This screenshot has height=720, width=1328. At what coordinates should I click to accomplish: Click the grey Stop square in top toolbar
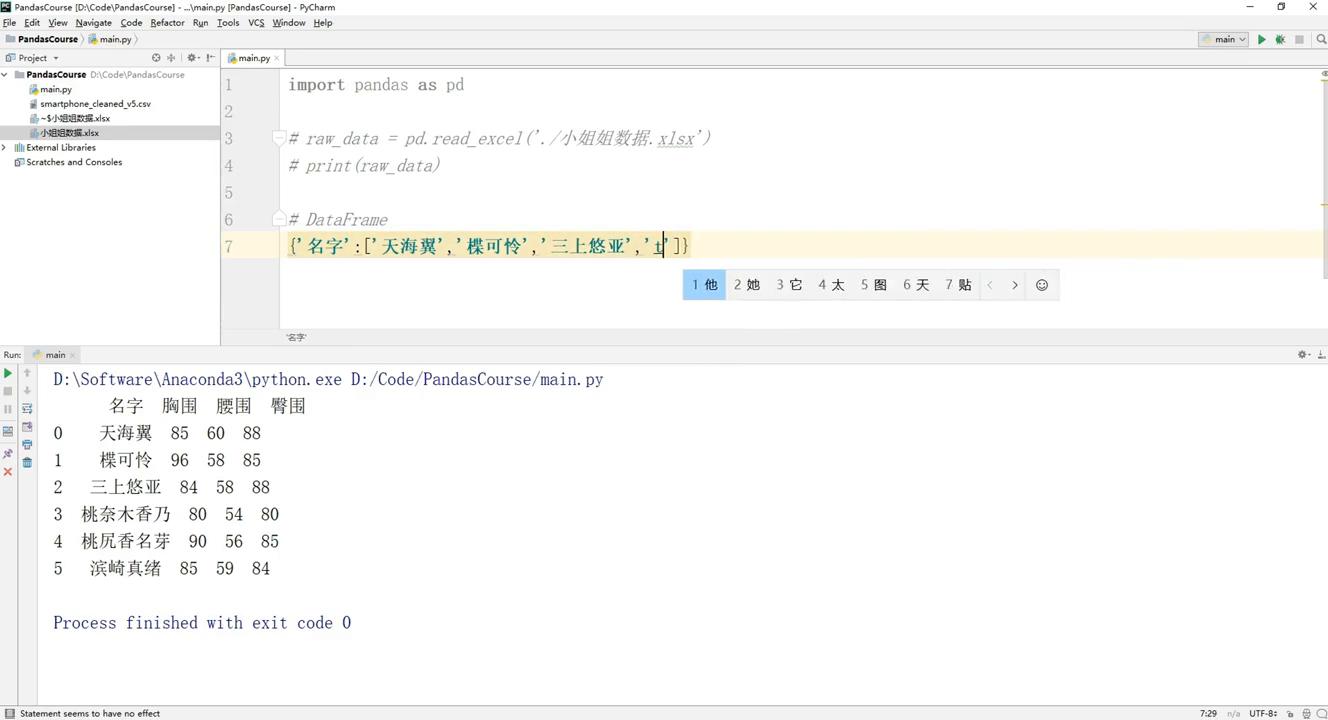click(1299, 40)
